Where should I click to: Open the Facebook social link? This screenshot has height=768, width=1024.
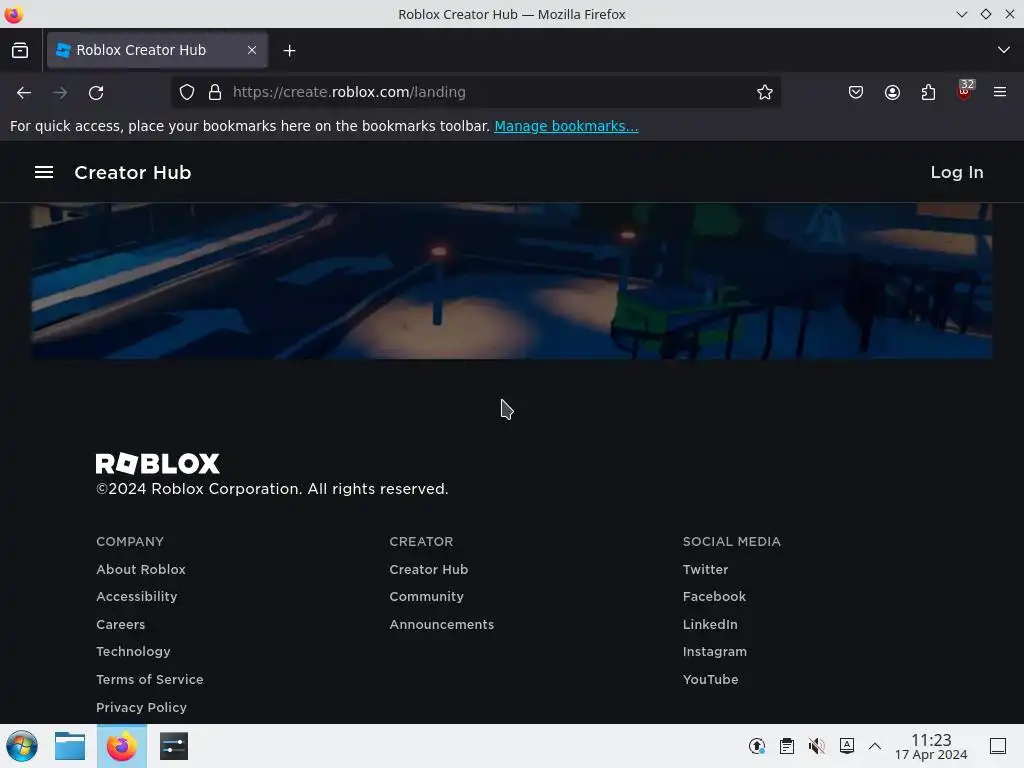pyautogui.click(x=714, y=597)
